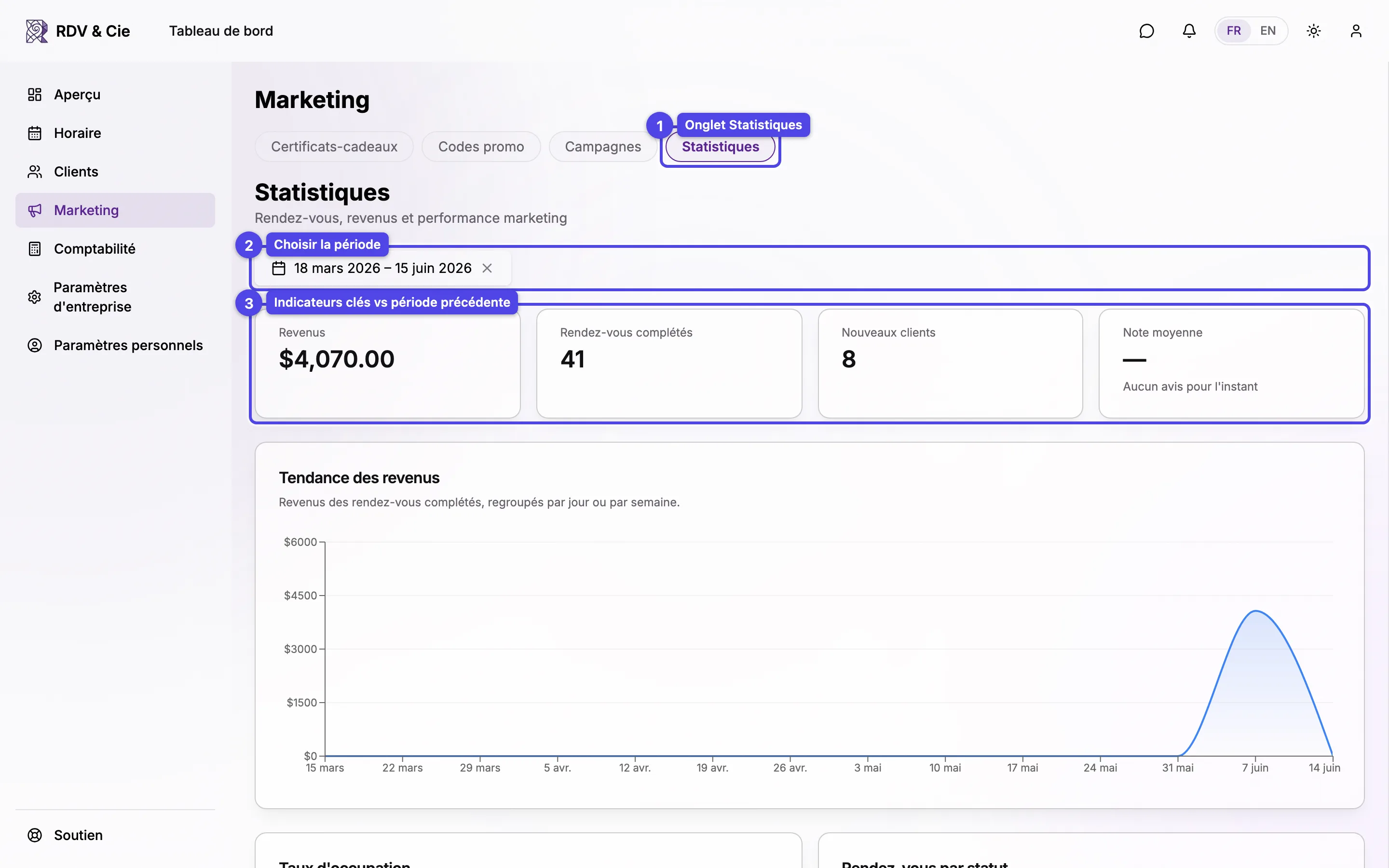Click the 17 mai axis label
This screenshot has width=1389, height=868.
tap(1022, 768)
